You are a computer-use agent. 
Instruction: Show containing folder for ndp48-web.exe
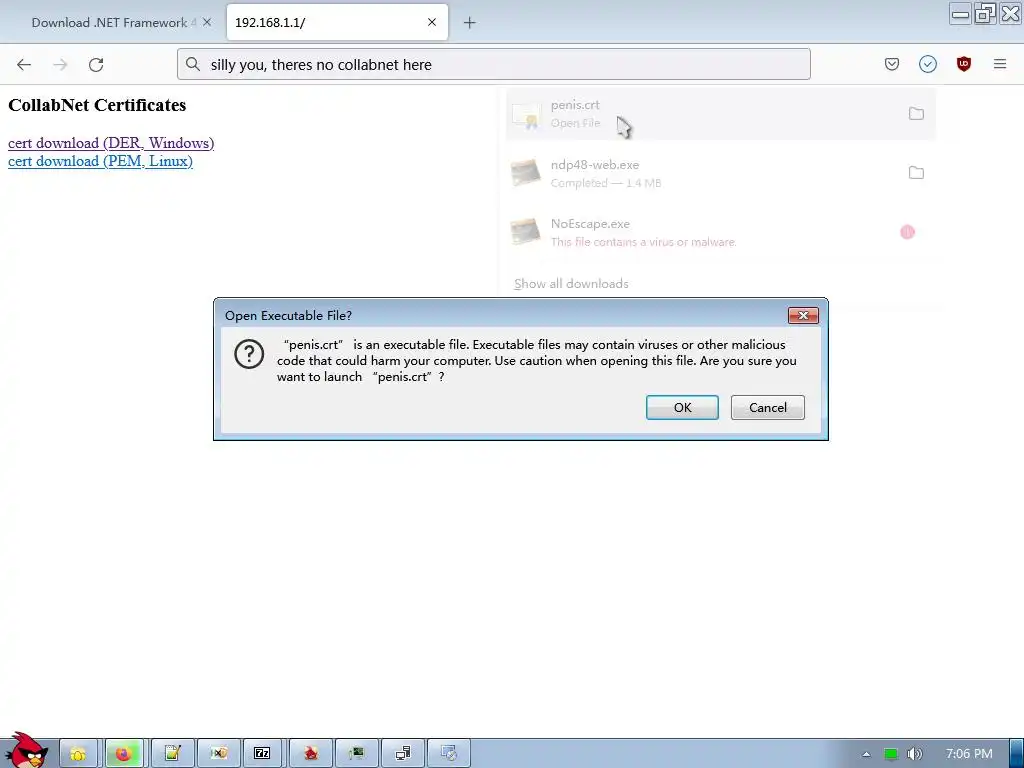(x=916, y=173)
